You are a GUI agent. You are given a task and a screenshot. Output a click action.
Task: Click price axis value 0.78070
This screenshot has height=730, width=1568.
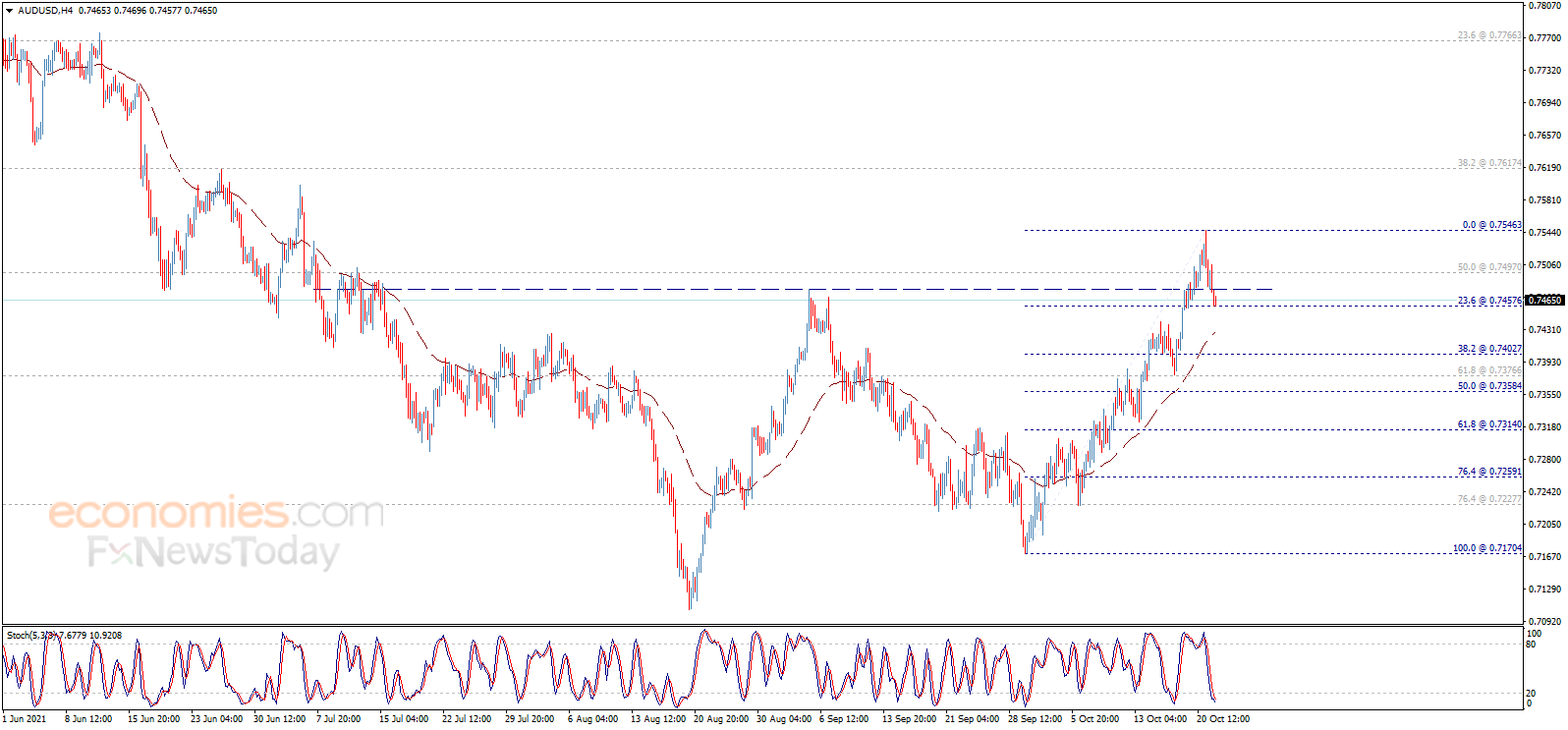tap(1546, 6)
